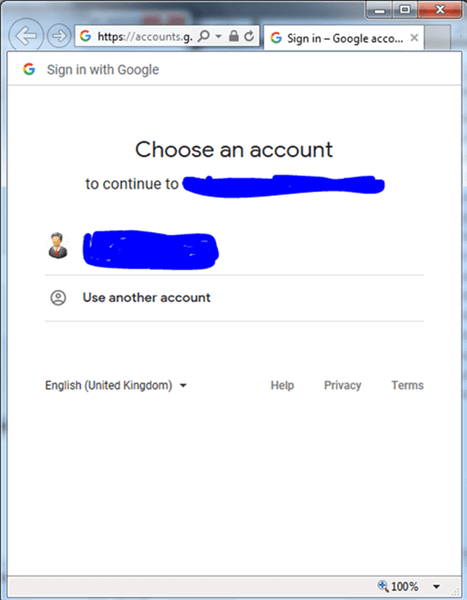Screen dimensions: 467x600
Task: Click the zoom magnifier icon in status bar
Action: pyautogui.click(x=383, y=586)
